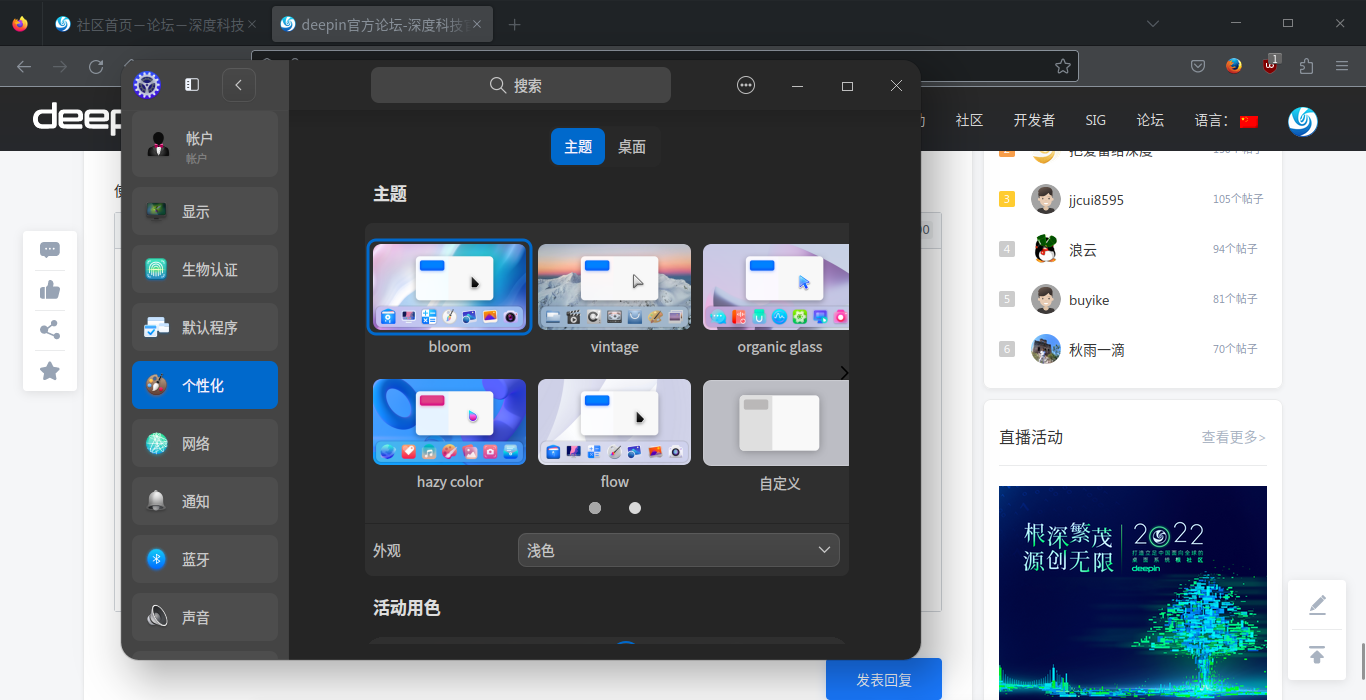Select the 主题 tab

(x=577, y=145)
